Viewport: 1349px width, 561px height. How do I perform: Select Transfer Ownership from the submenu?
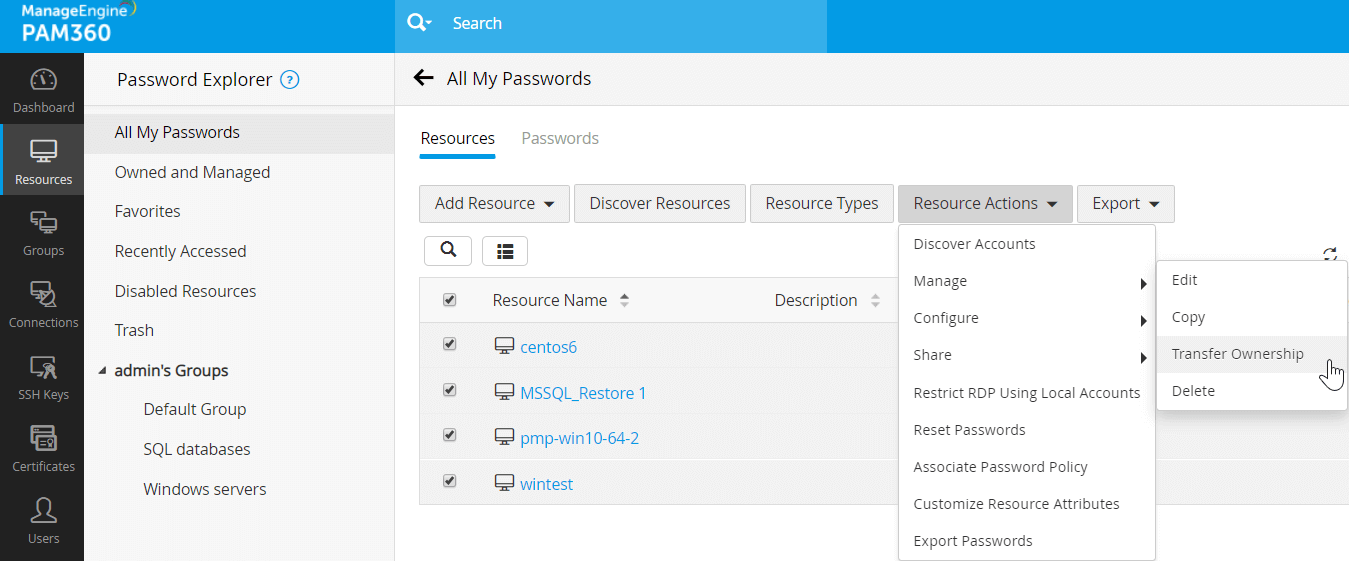coord(1237,354)
